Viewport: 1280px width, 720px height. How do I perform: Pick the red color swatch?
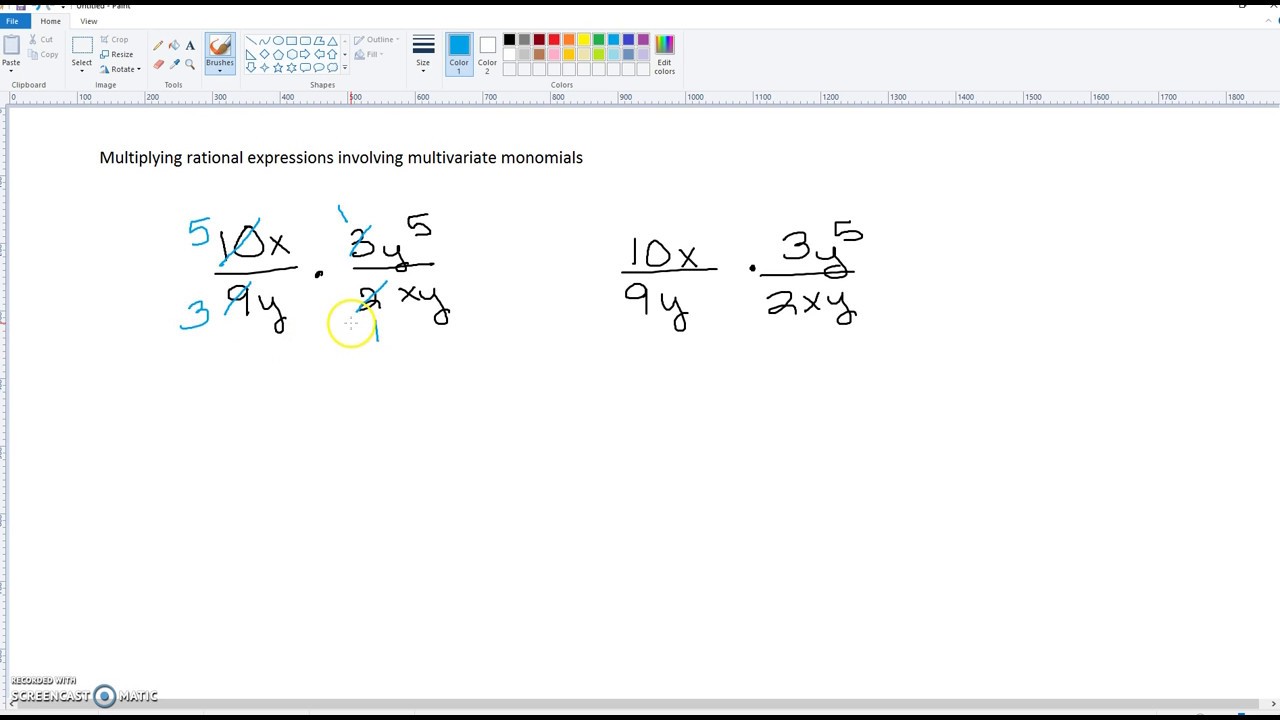(554, 39)
